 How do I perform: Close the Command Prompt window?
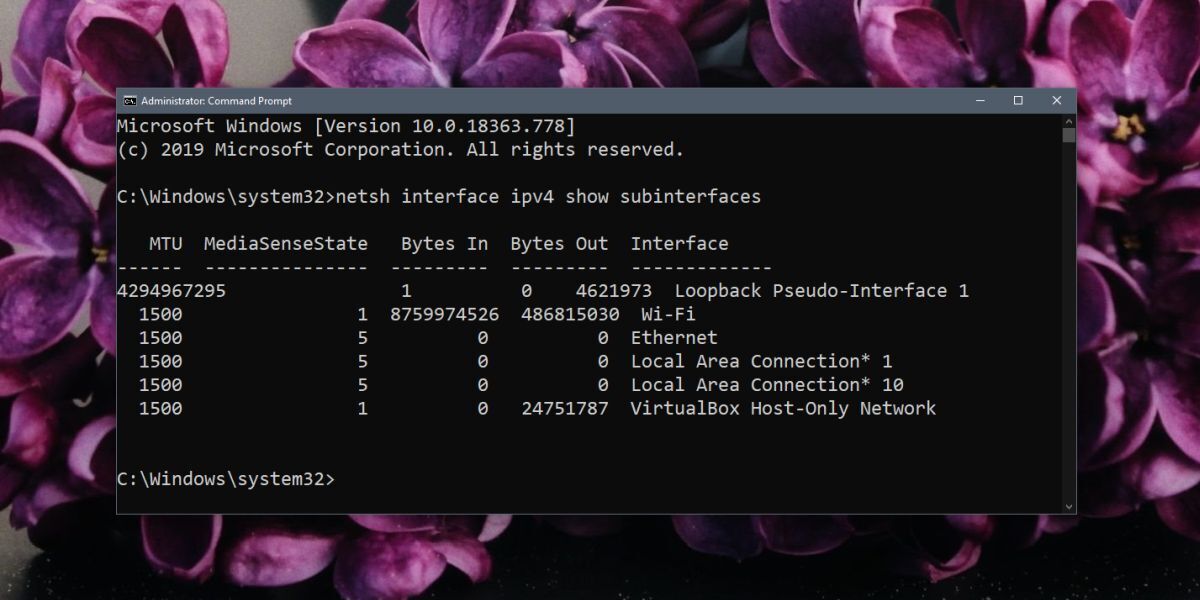[1057, 100]
